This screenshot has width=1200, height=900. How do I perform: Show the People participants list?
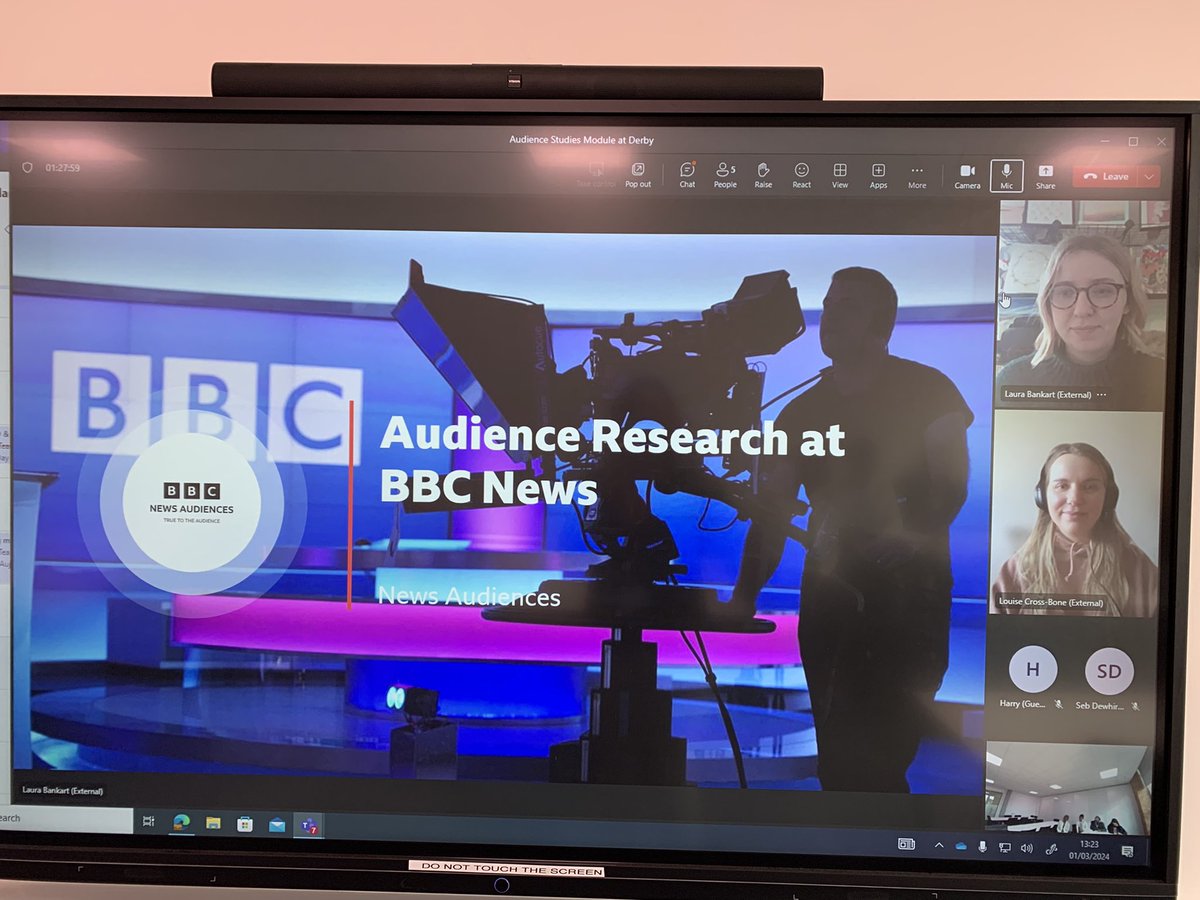(725, 174)
